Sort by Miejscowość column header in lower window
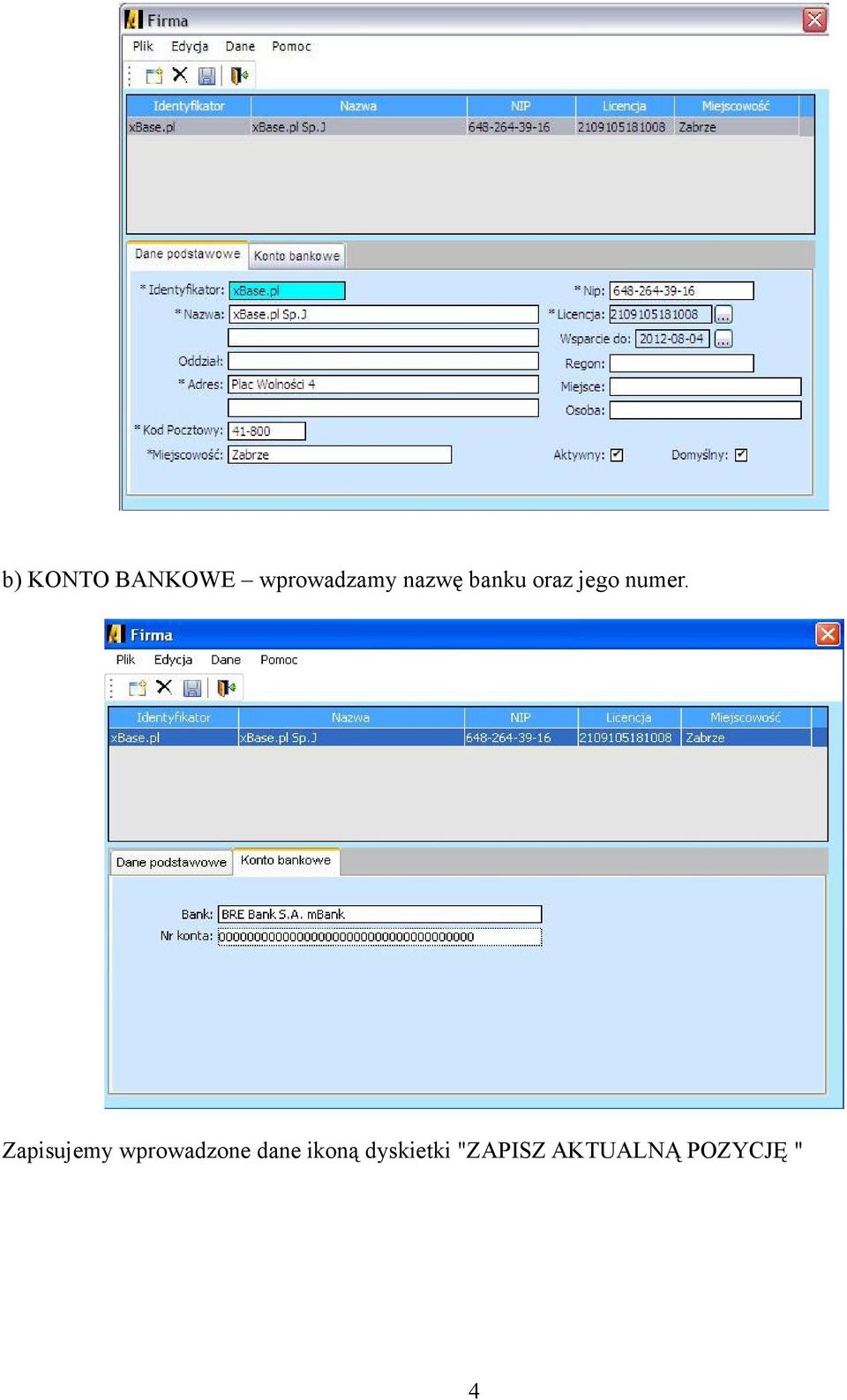Image resolution: width=847 pixels, height=1400 pixels. [x=746, y=718]
